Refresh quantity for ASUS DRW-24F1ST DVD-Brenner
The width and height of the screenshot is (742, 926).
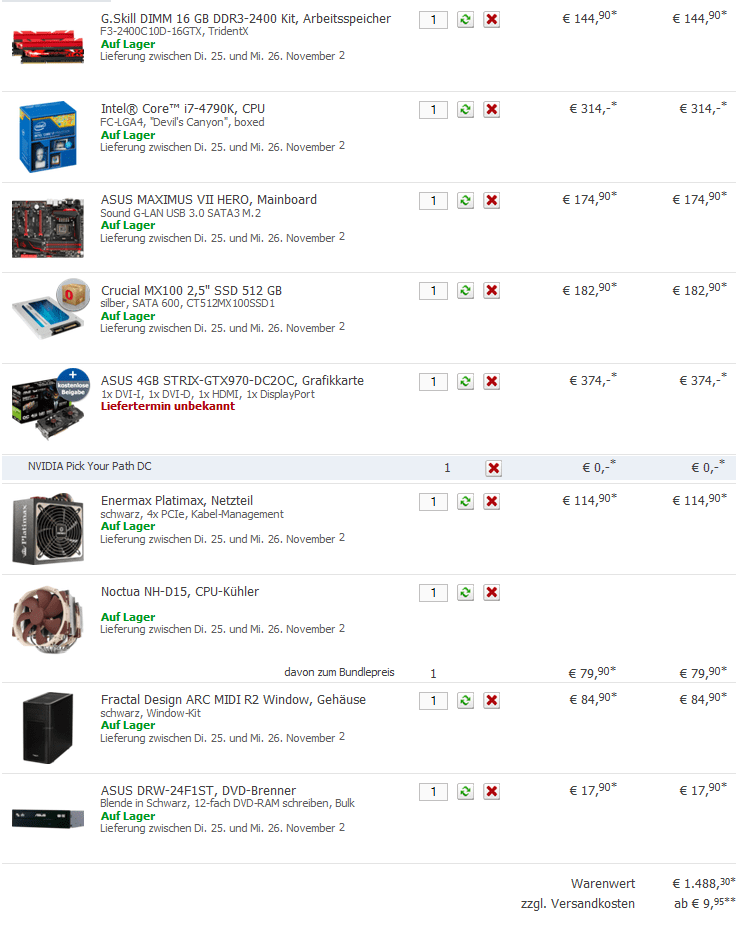[x=466, y=791]
